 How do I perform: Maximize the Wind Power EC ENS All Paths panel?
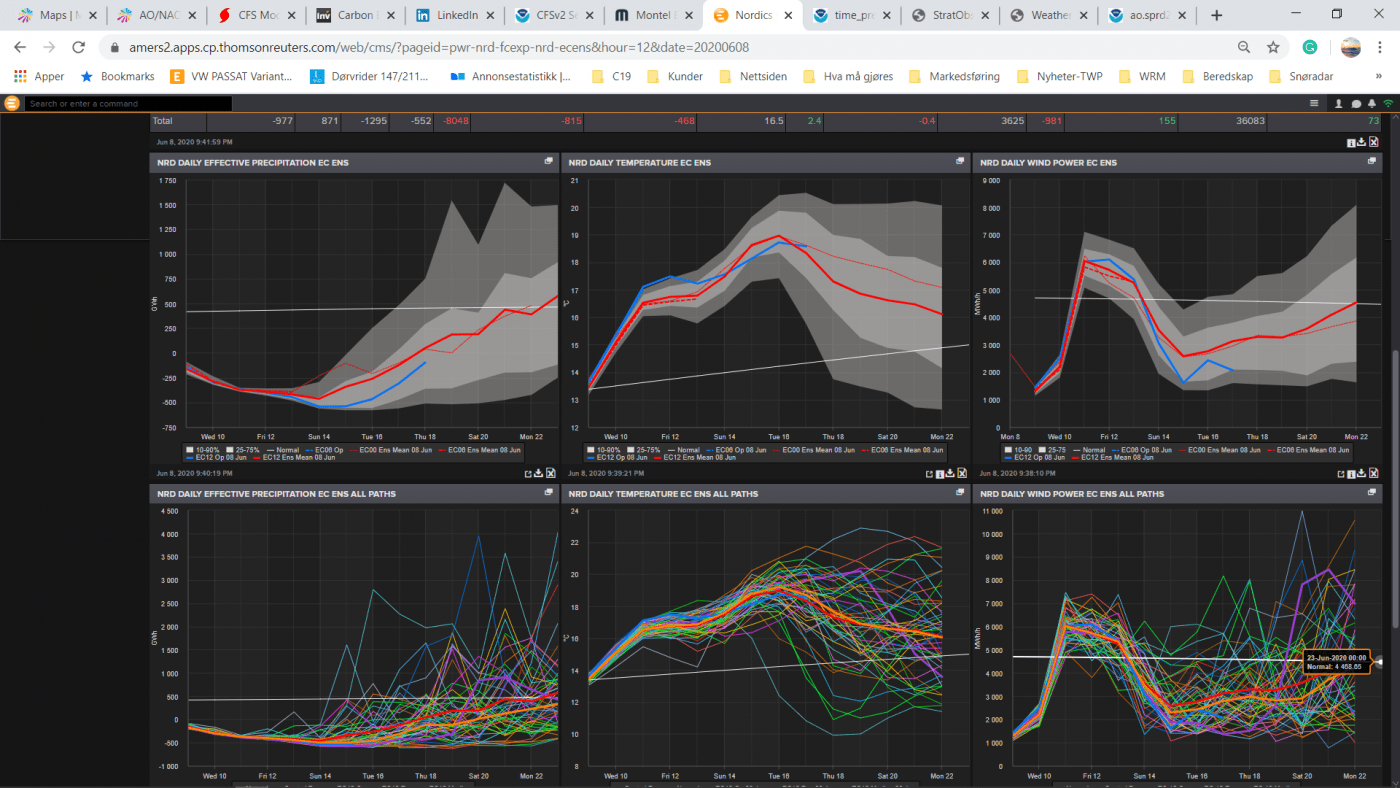pos(1372,493)
